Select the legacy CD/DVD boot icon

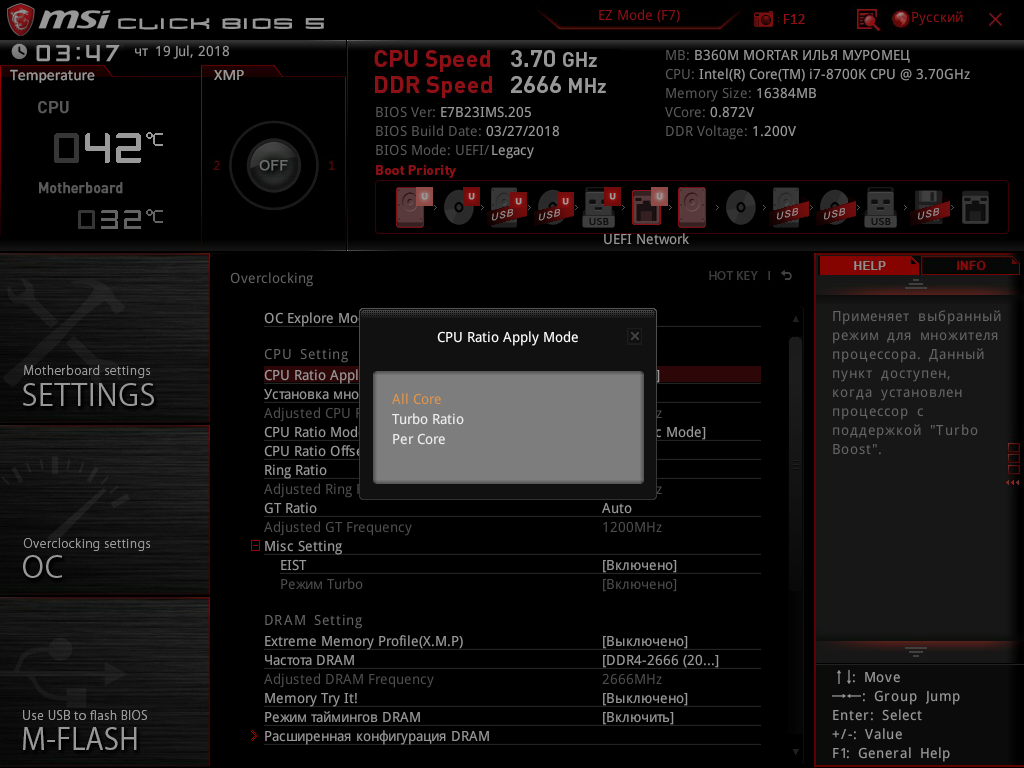point(740,207)
